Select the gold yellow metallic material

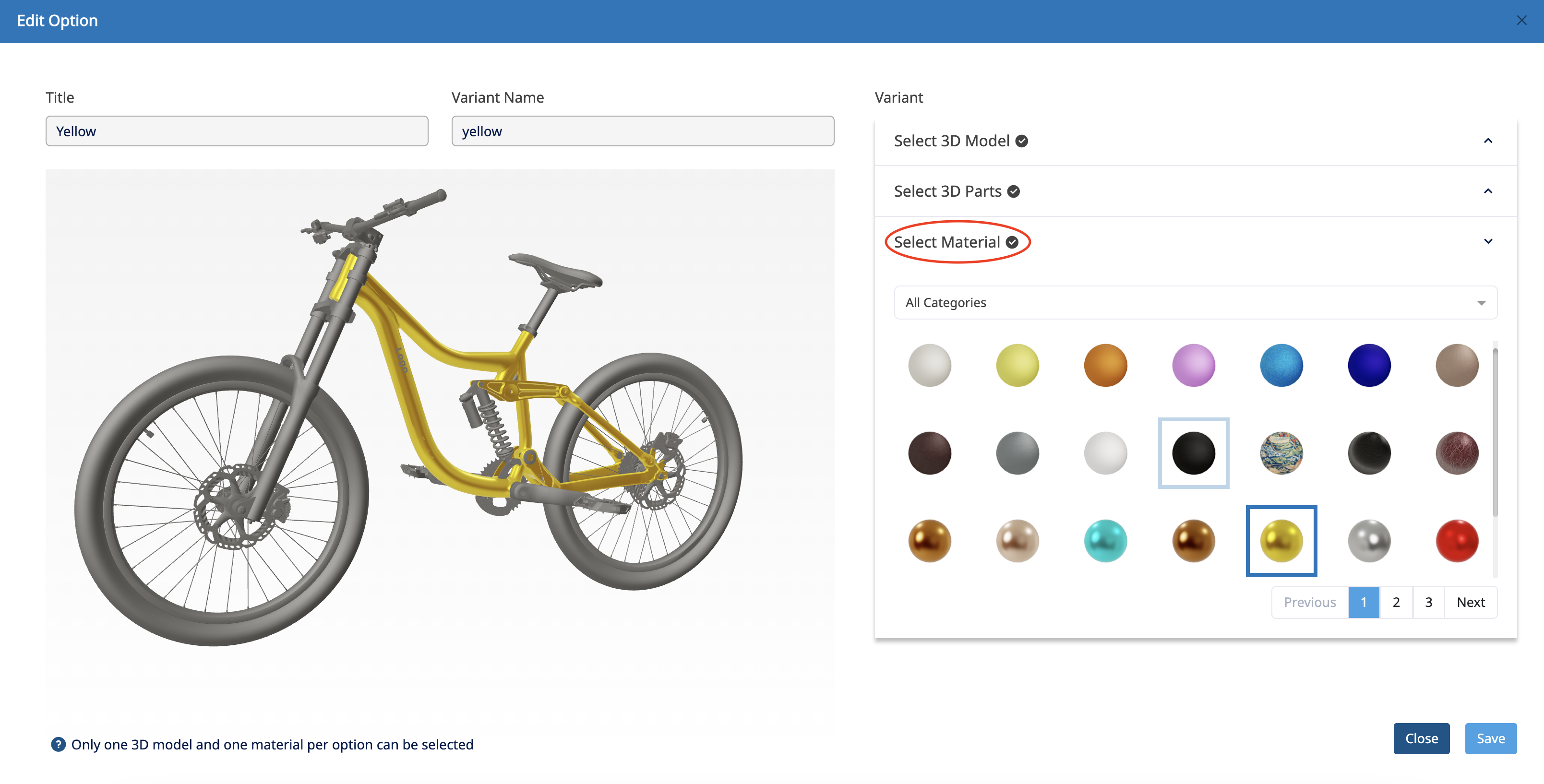pyautogui.click(x=1281, y=541)
